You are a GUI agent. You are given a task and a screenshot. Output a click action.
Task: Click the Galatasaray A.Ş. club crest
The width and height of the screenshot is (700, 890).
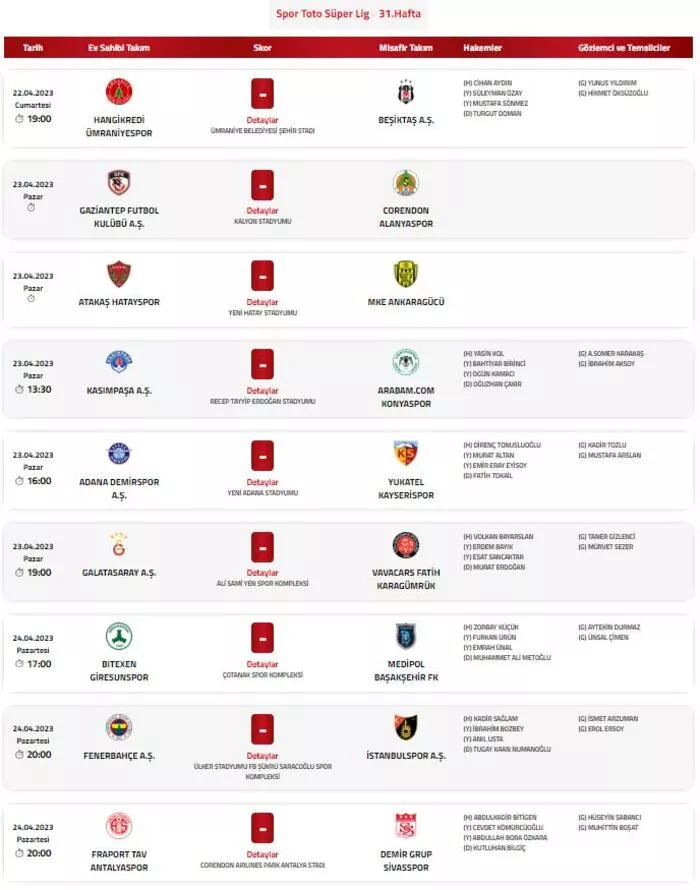(119, 545)
